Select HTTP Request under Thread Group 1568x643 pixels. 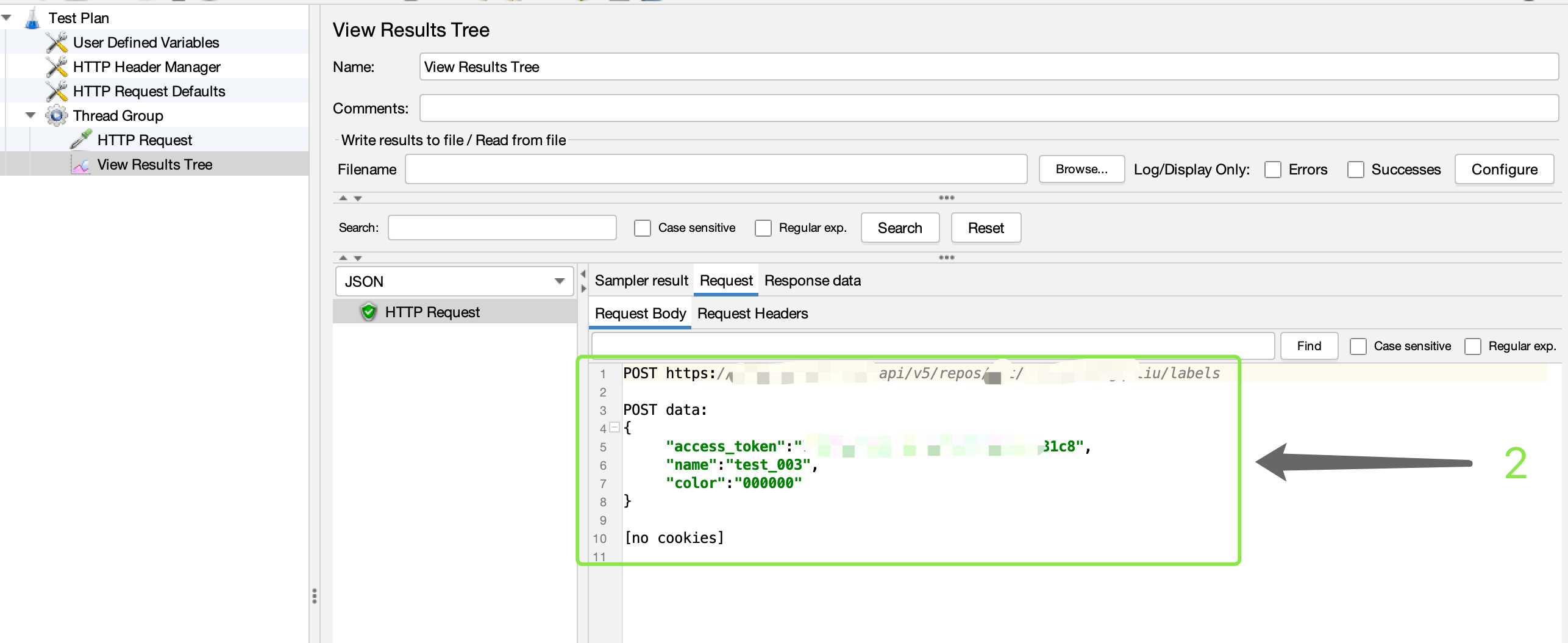point(144,140)
